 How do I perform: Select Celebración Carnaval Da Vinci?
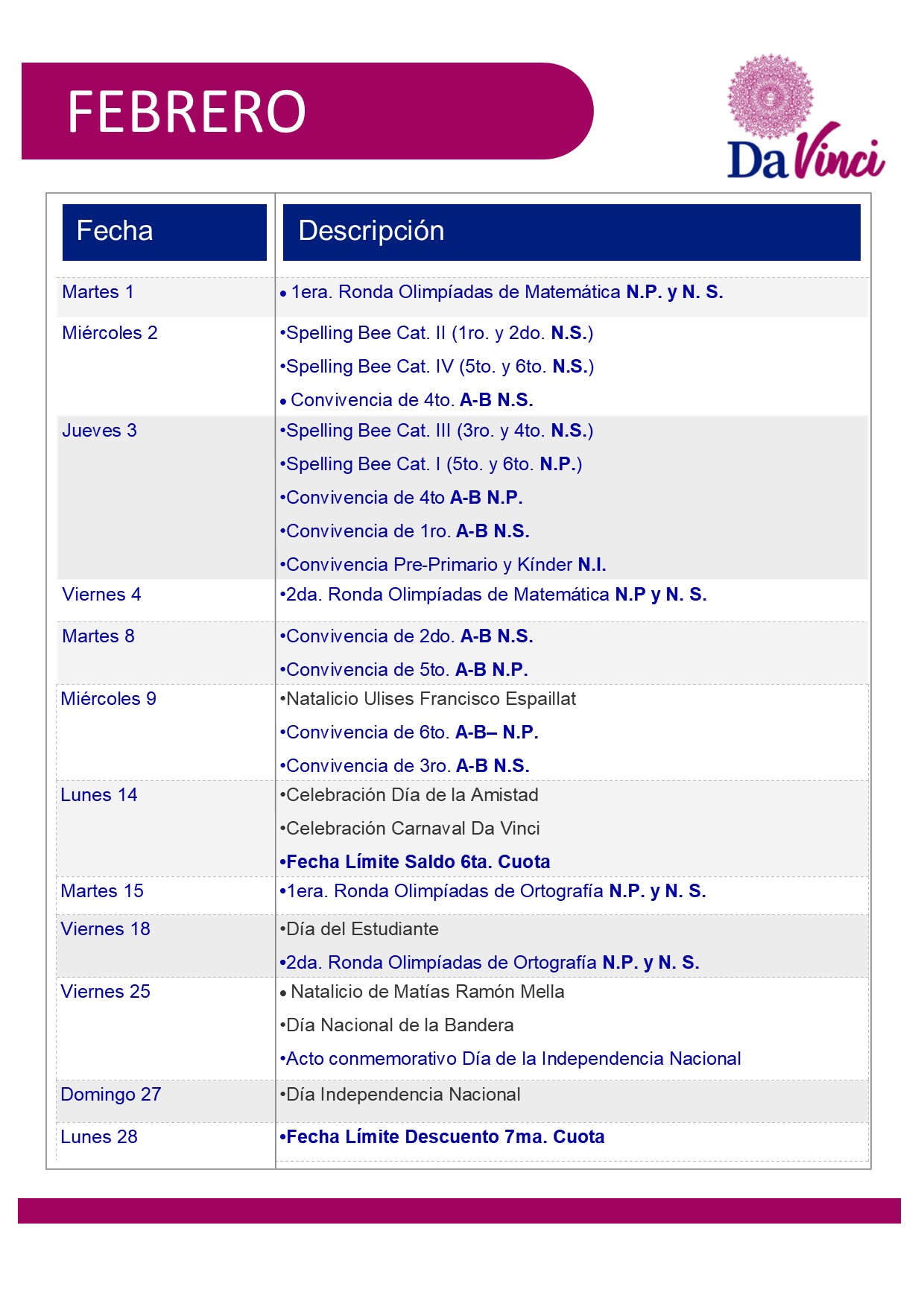click(410, 829)
